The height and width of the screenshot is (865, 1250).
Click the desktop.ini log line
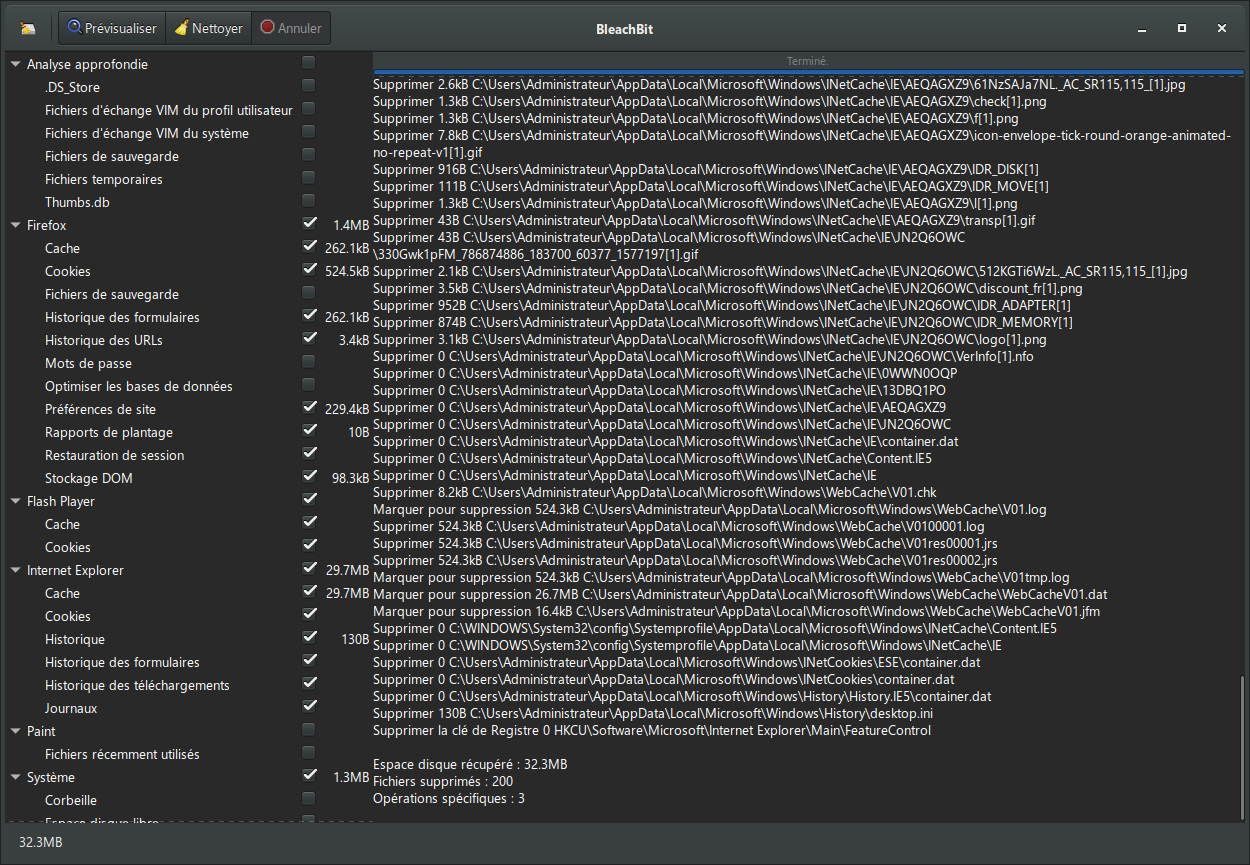(x=653, y=713)
